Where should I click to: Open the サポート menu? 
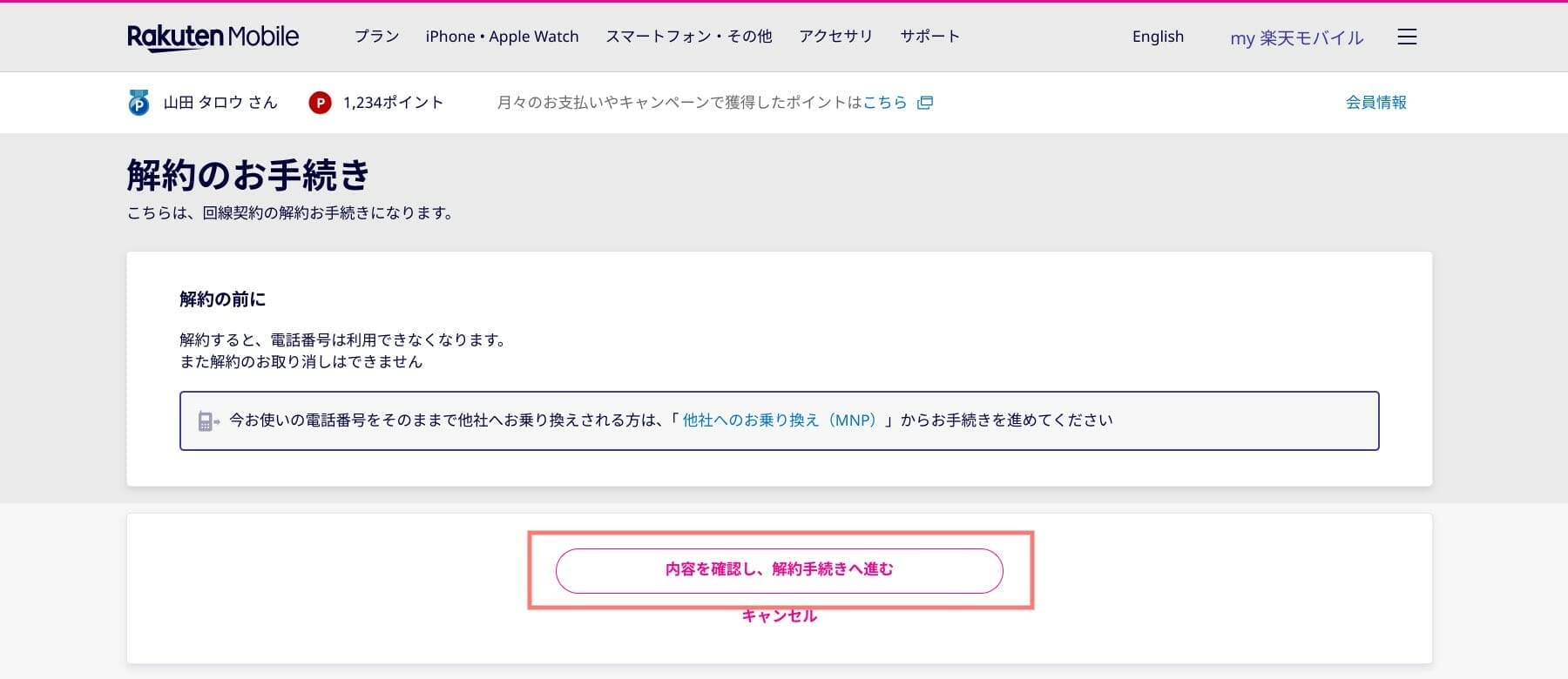pyautogui.click(x=929, y=37)
